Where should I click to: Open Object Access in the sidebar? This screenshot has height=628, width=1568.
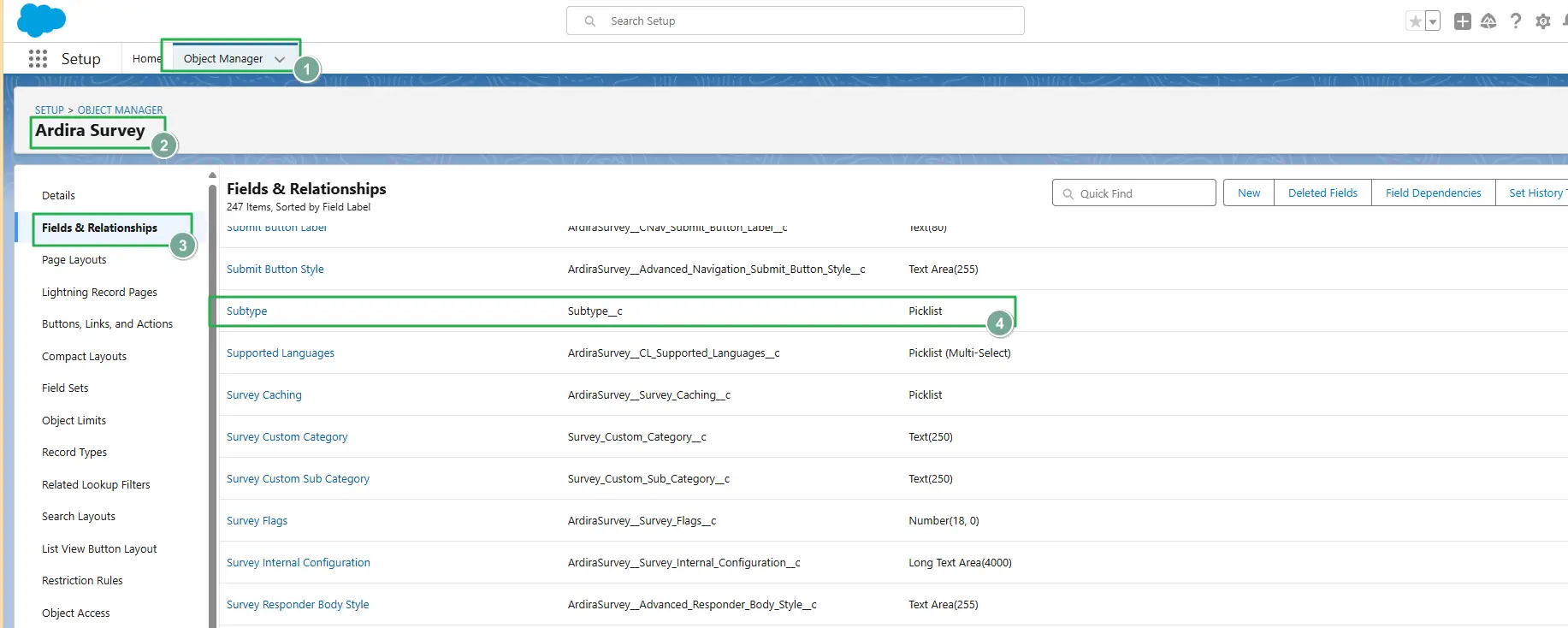pos(75,613)
